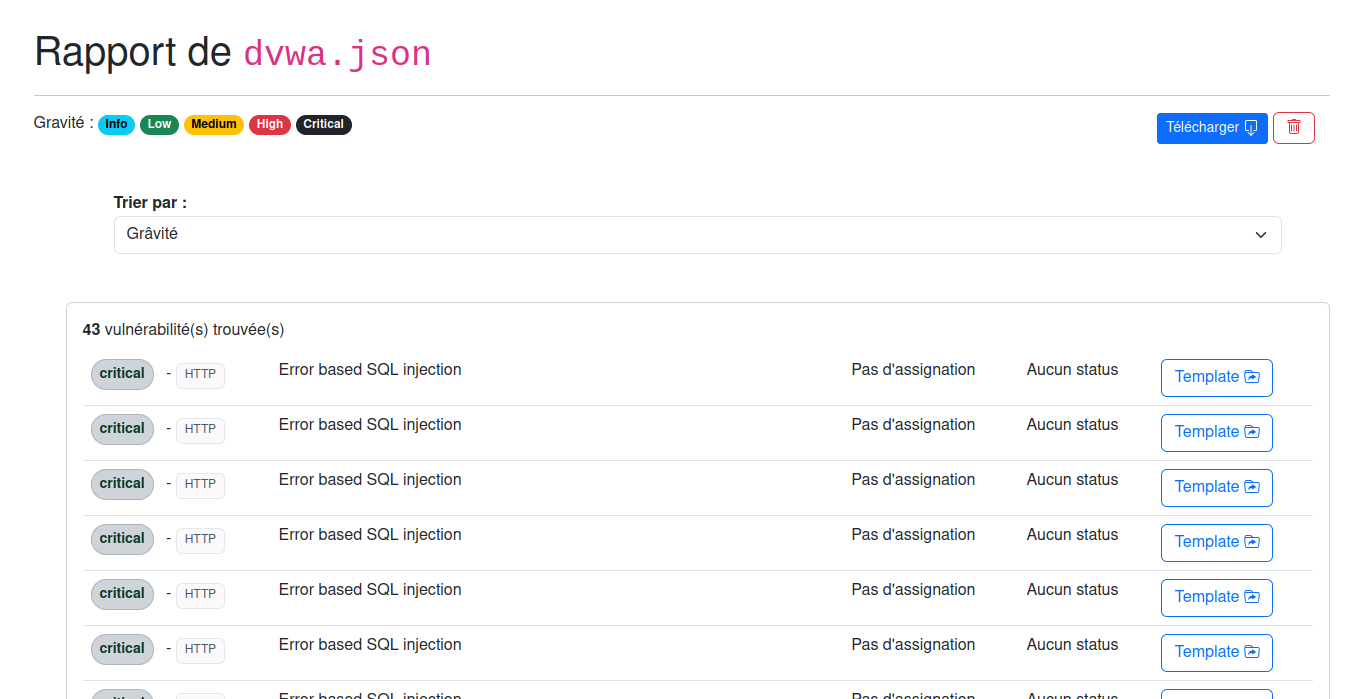The width and height of the screenshot is (1371, 699).
Task: Click Pas d'assignation on the first vulnerability row
Action: pyautogui.click(x=913, y=370)
